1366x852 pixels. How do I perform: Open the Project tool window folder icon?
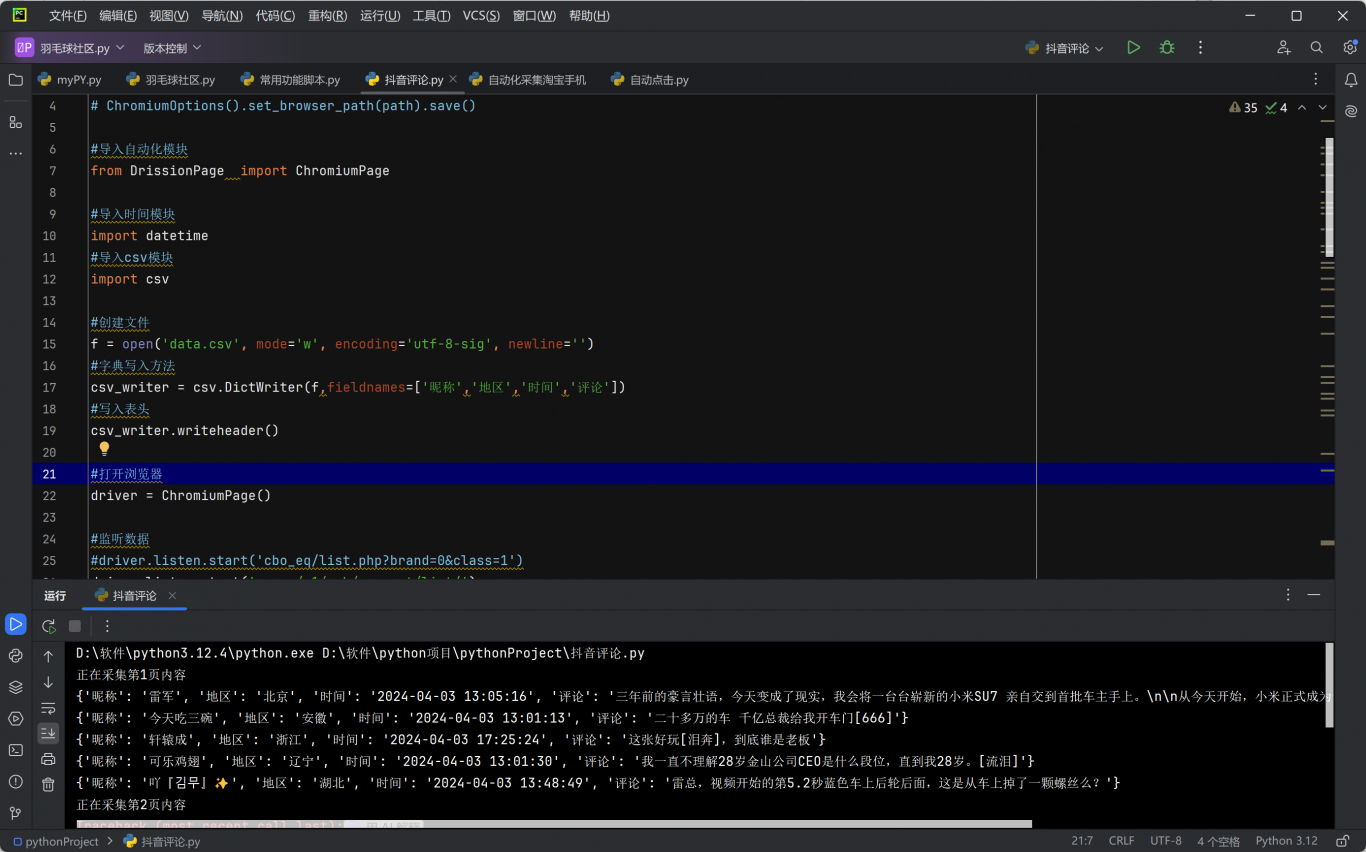click(15, 80)
